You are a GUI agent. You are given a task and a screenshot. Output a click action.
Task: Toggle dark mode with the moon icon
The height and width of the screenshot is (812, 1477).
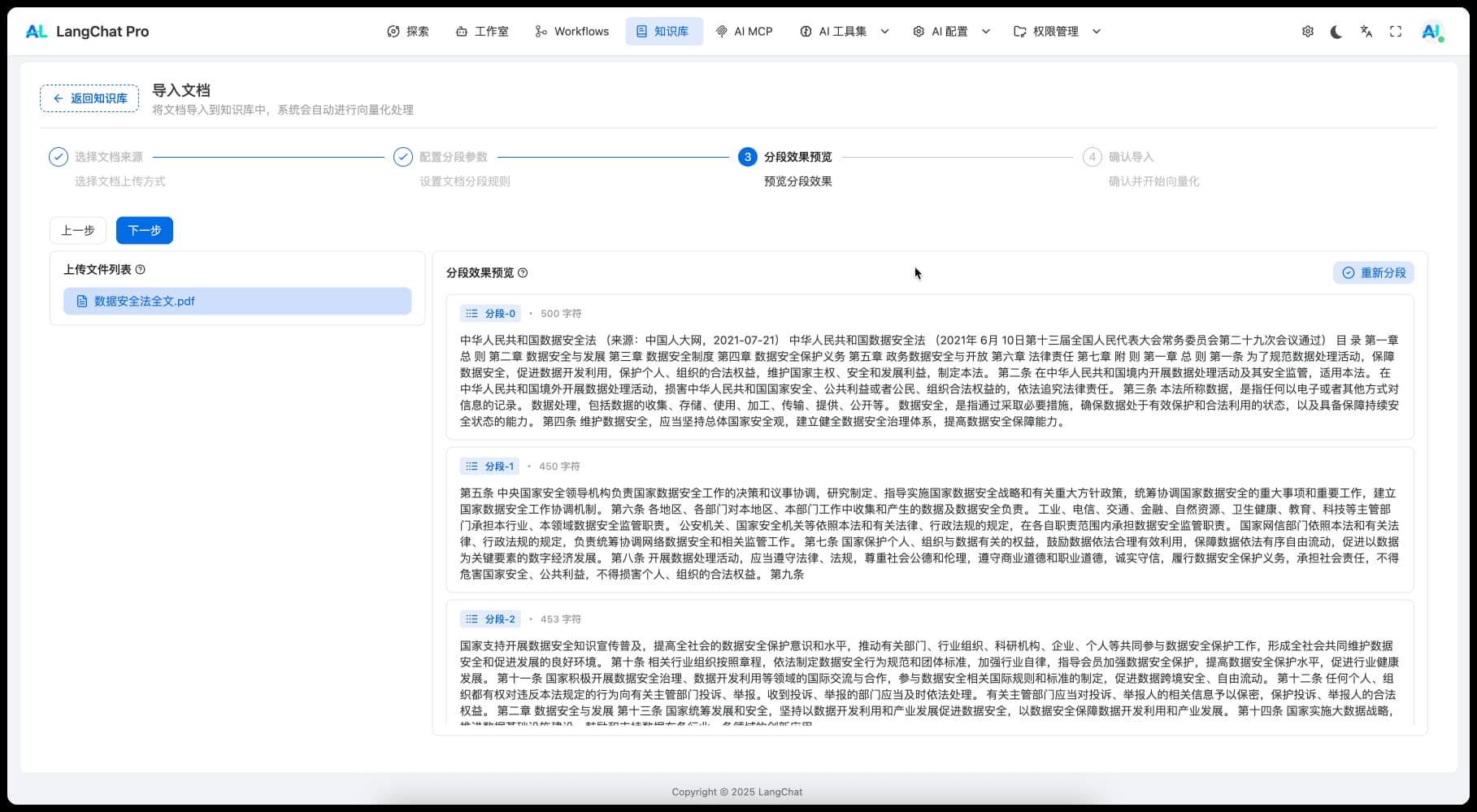pos(1336,31)
